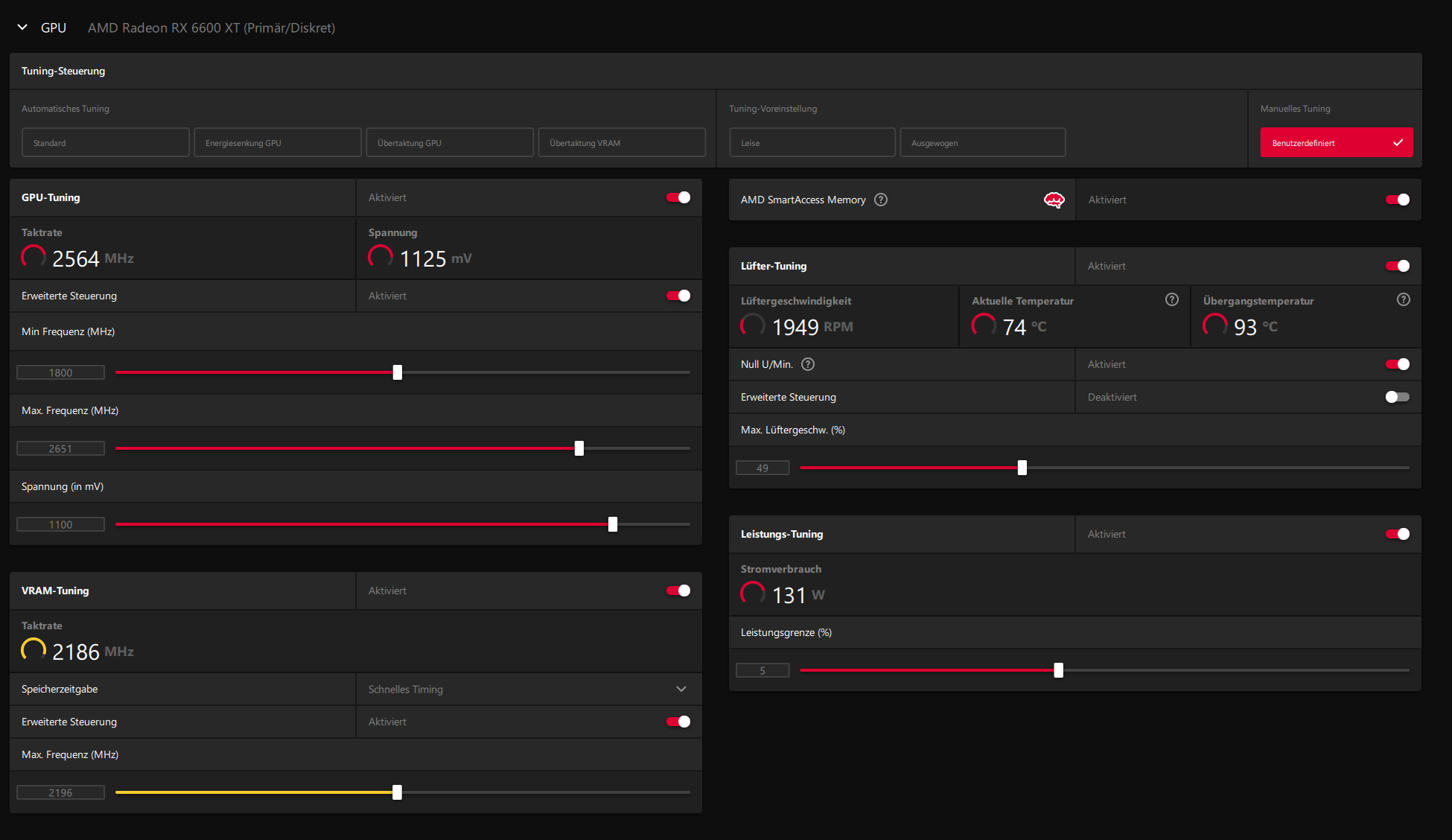
Task: Click the AMD SmartAccess Memory brain icon
Action: coord(1054,200)
